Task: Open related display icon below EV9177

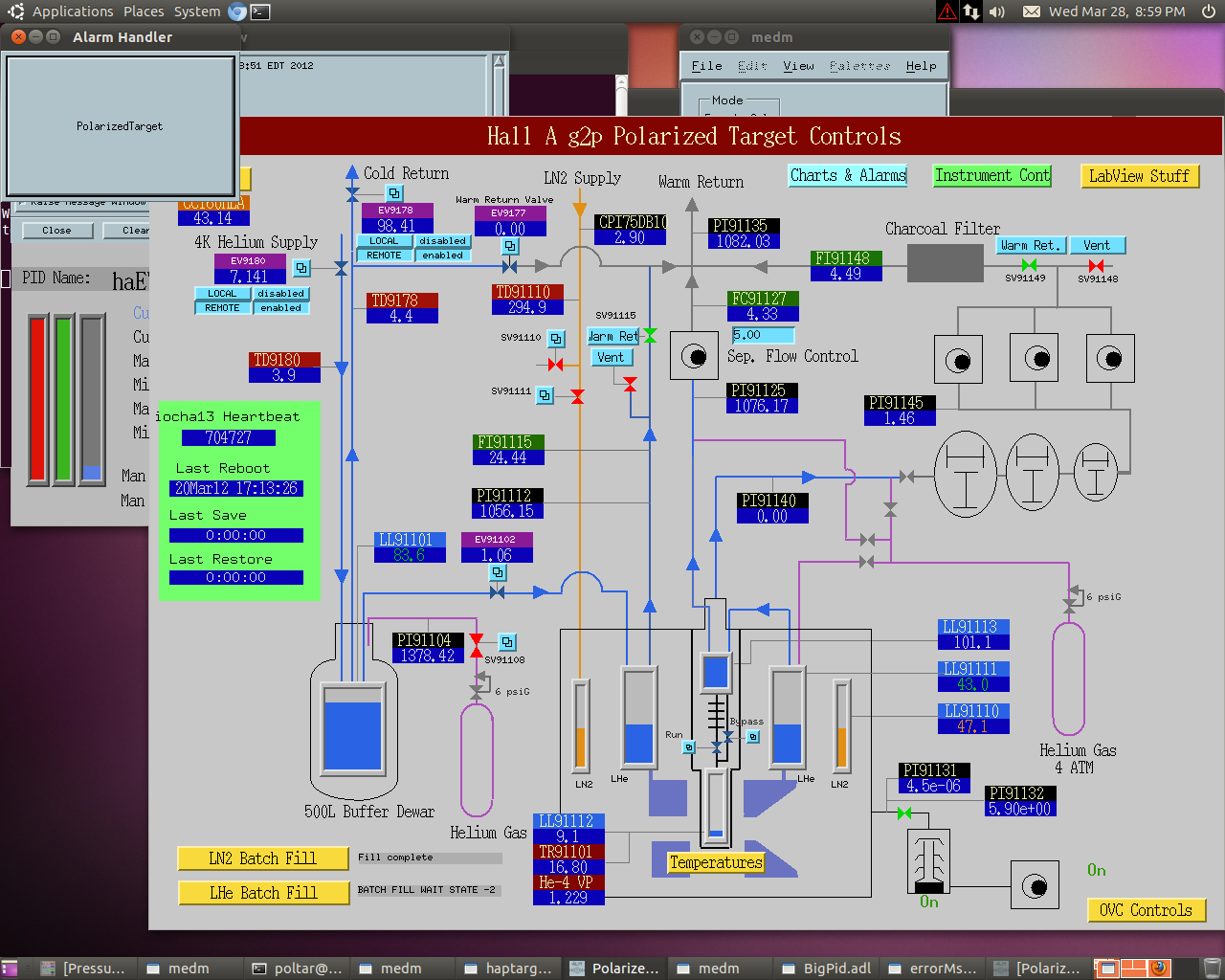Action: [510, 247]
